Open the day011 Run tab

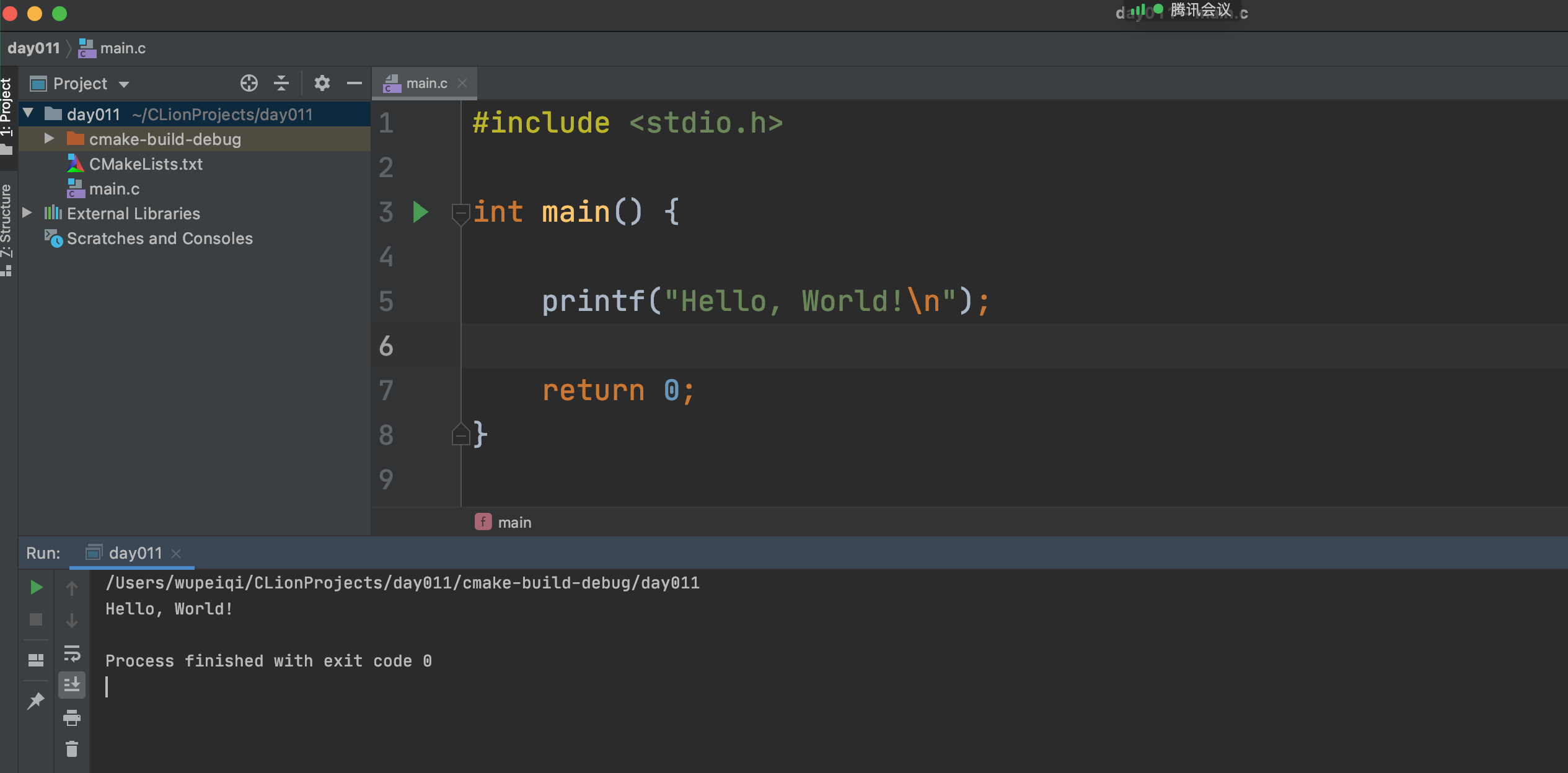click(x=134, y=553)
